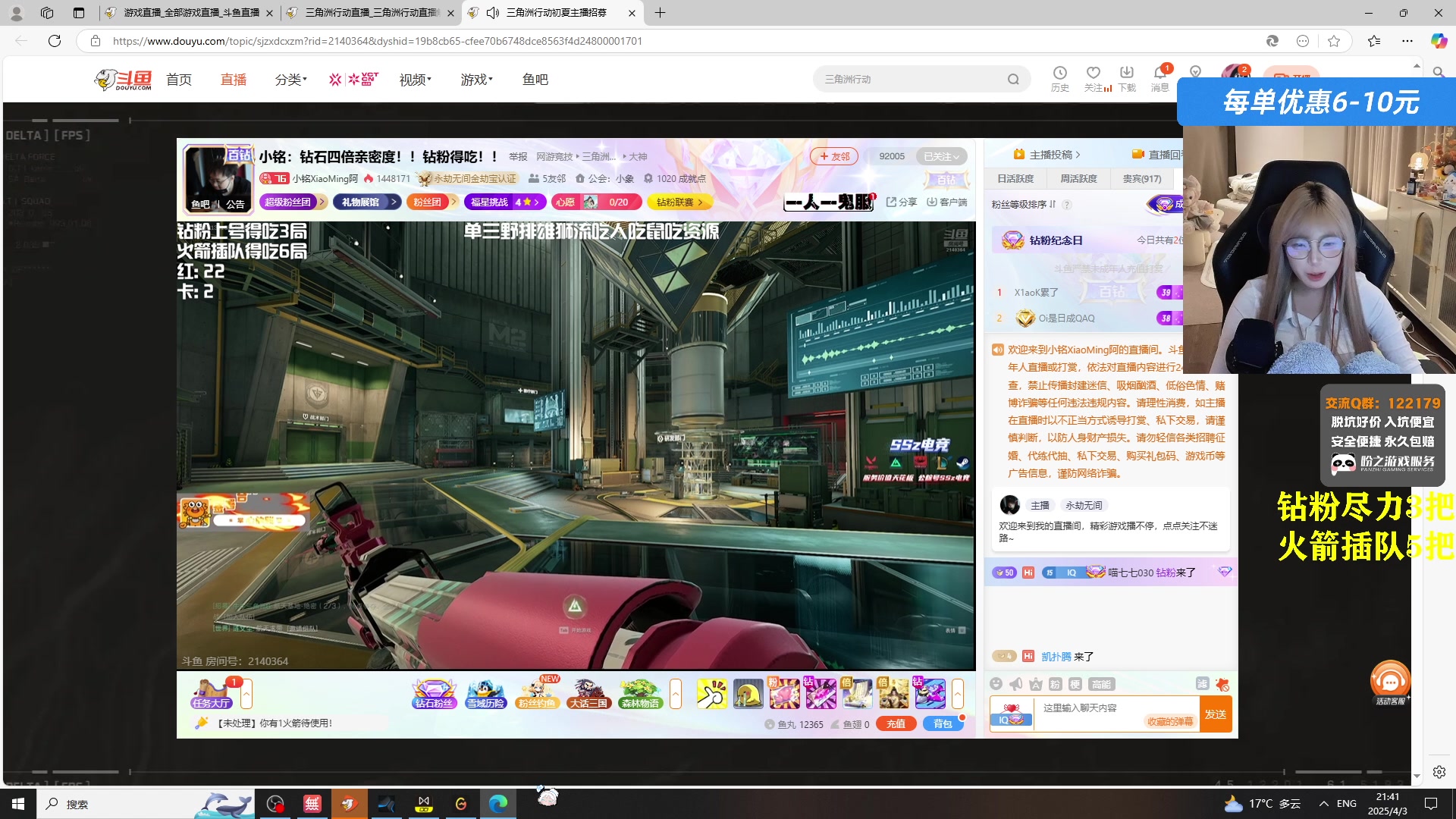This screenshot has width=1456, height=819.
Task: Mute the tab audio speaker icon
Action: [493, 13]
